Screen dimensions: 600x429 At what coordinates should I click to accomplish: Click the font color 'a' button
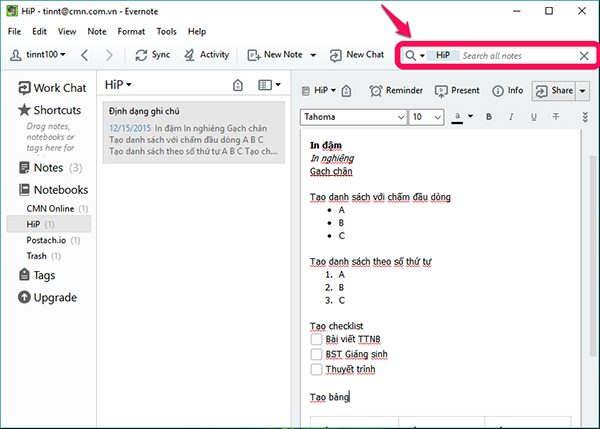(457, 117)
